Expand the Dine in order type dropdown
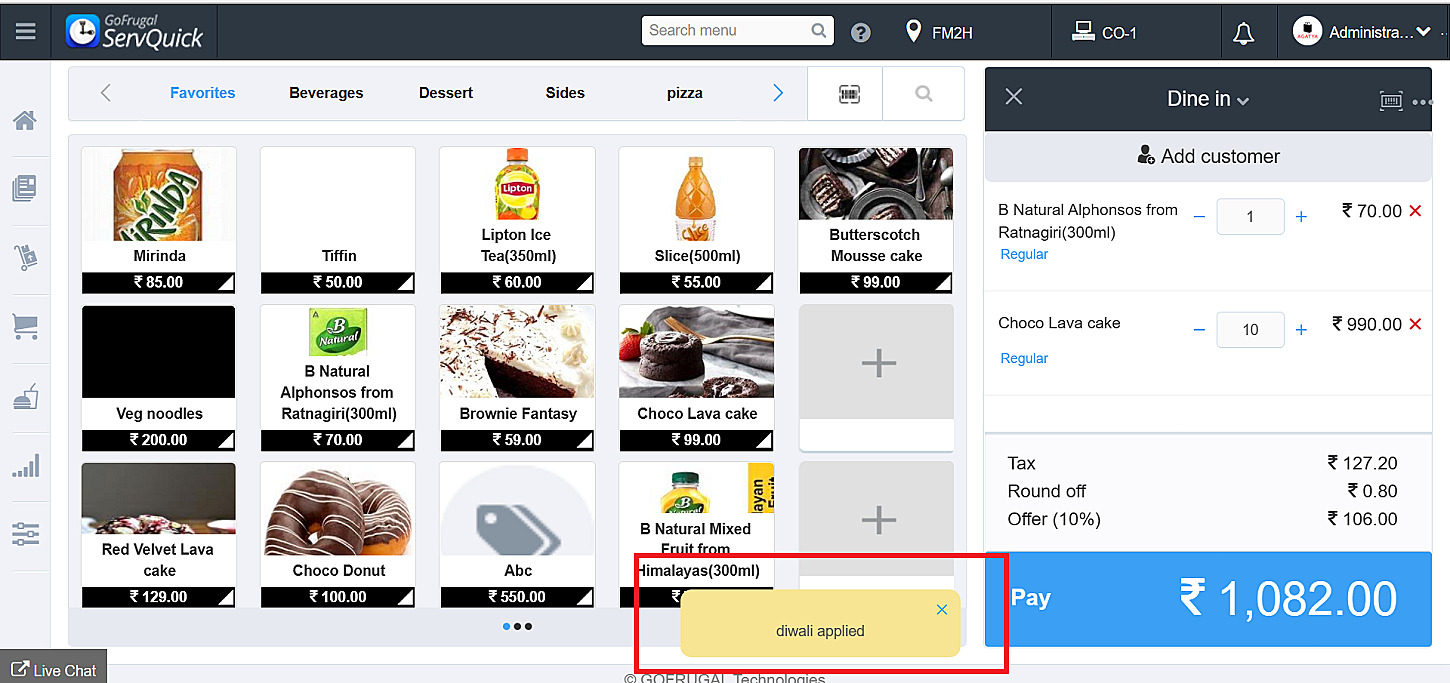 (1208, 99)
